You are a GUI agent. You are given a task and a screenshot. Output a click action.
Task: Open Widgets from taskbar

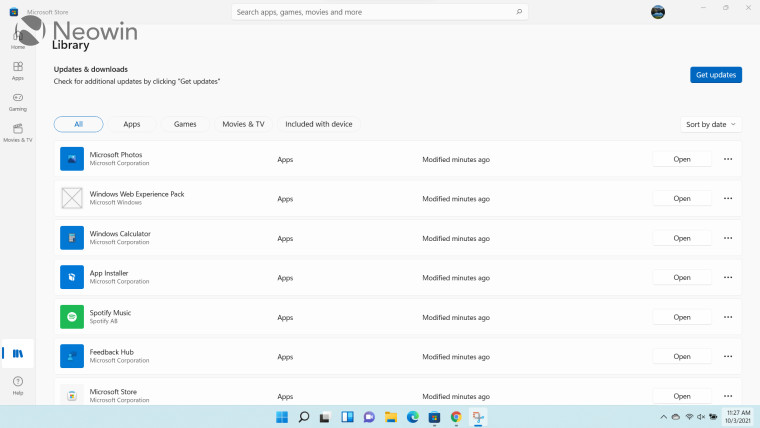[x=348, y=417]
